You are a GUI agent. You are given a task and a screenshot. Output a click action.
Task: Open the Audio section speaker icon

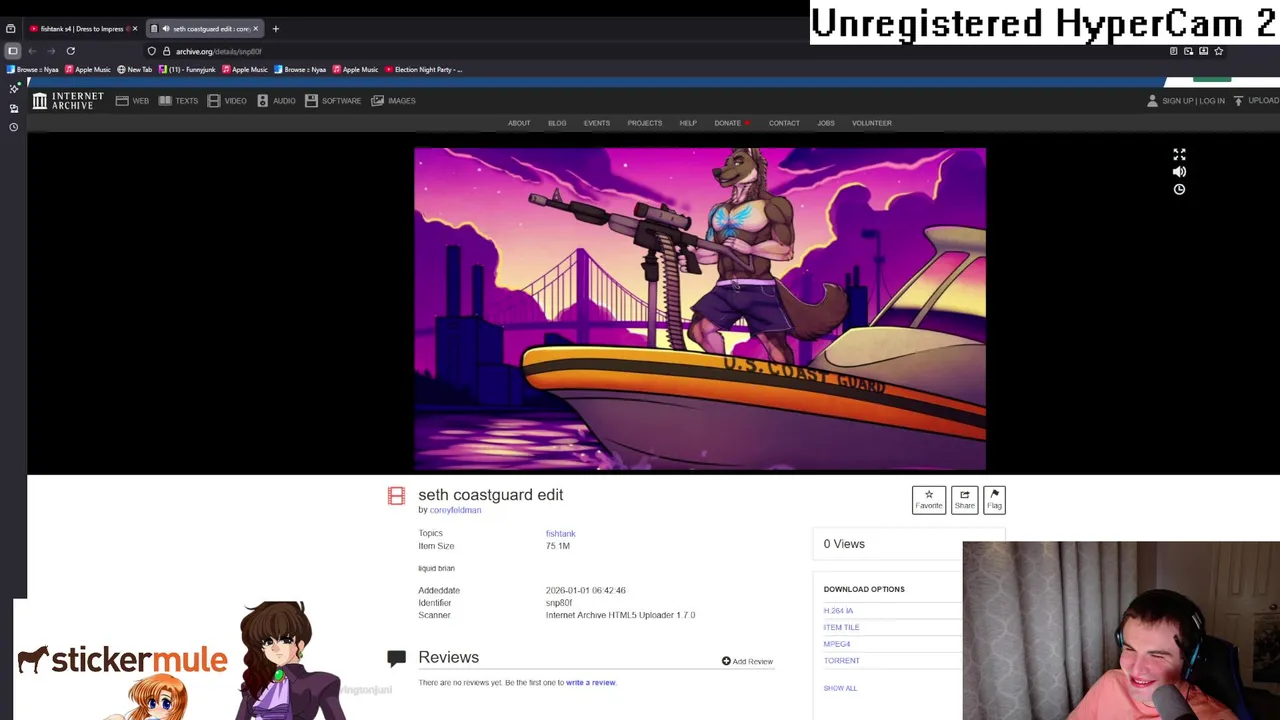pyautogui.click(x=263, y=101)
